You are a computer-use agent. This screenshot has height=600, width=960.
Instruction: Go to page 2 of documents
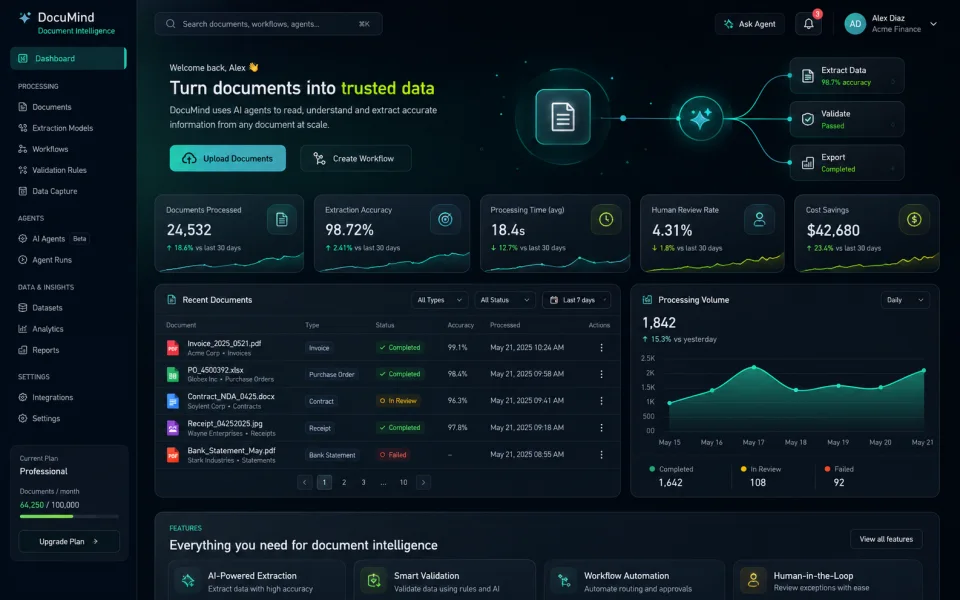[344, 482]
